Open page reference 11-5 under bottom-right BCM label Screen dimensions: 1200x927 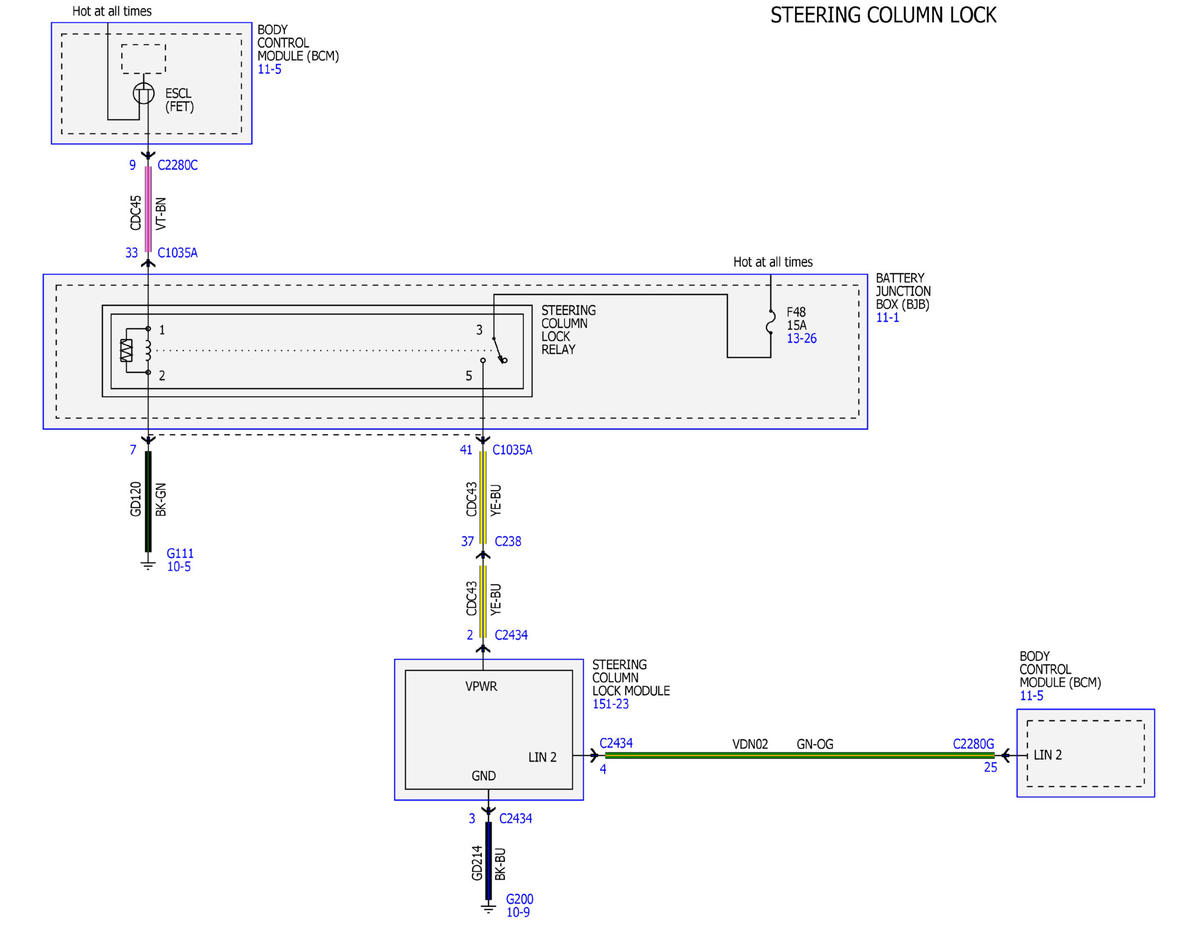1032,696
